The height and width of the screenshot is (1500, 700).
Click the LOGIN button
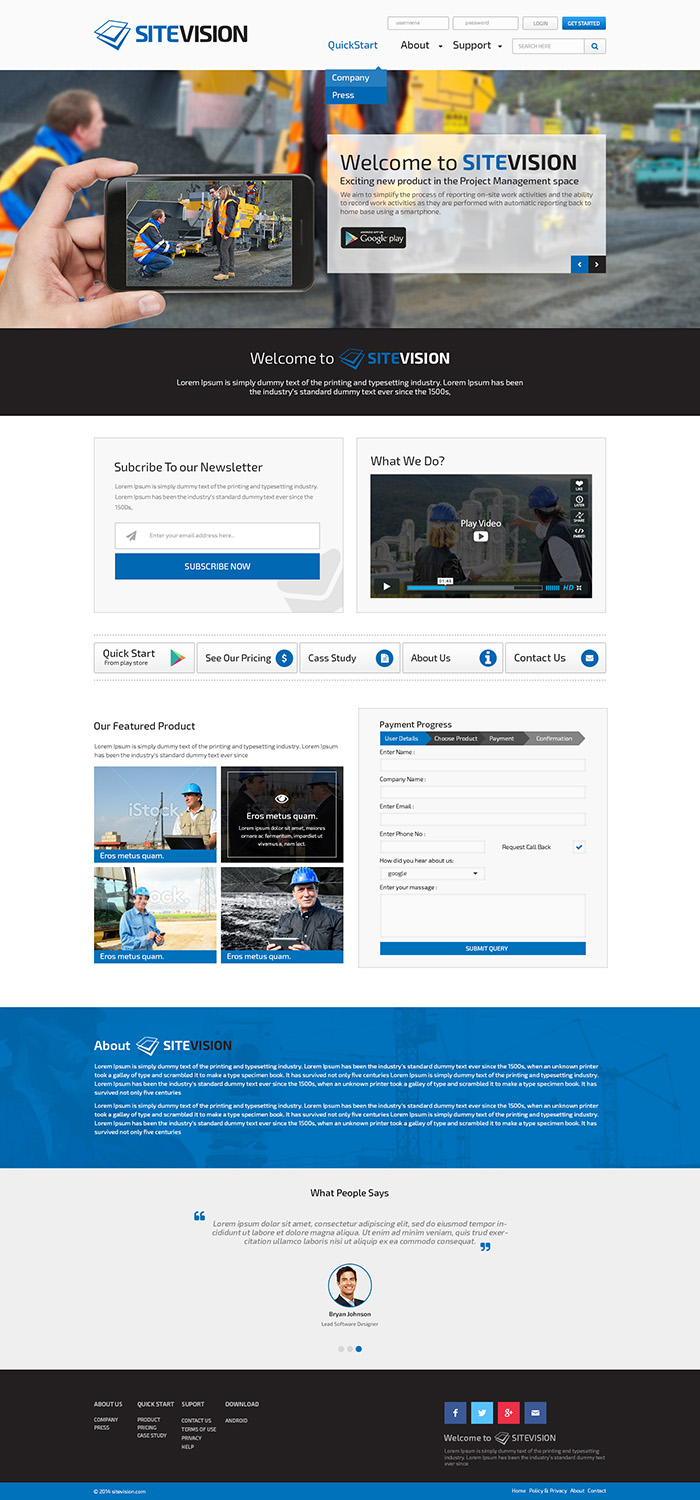(x=540, y=23)
